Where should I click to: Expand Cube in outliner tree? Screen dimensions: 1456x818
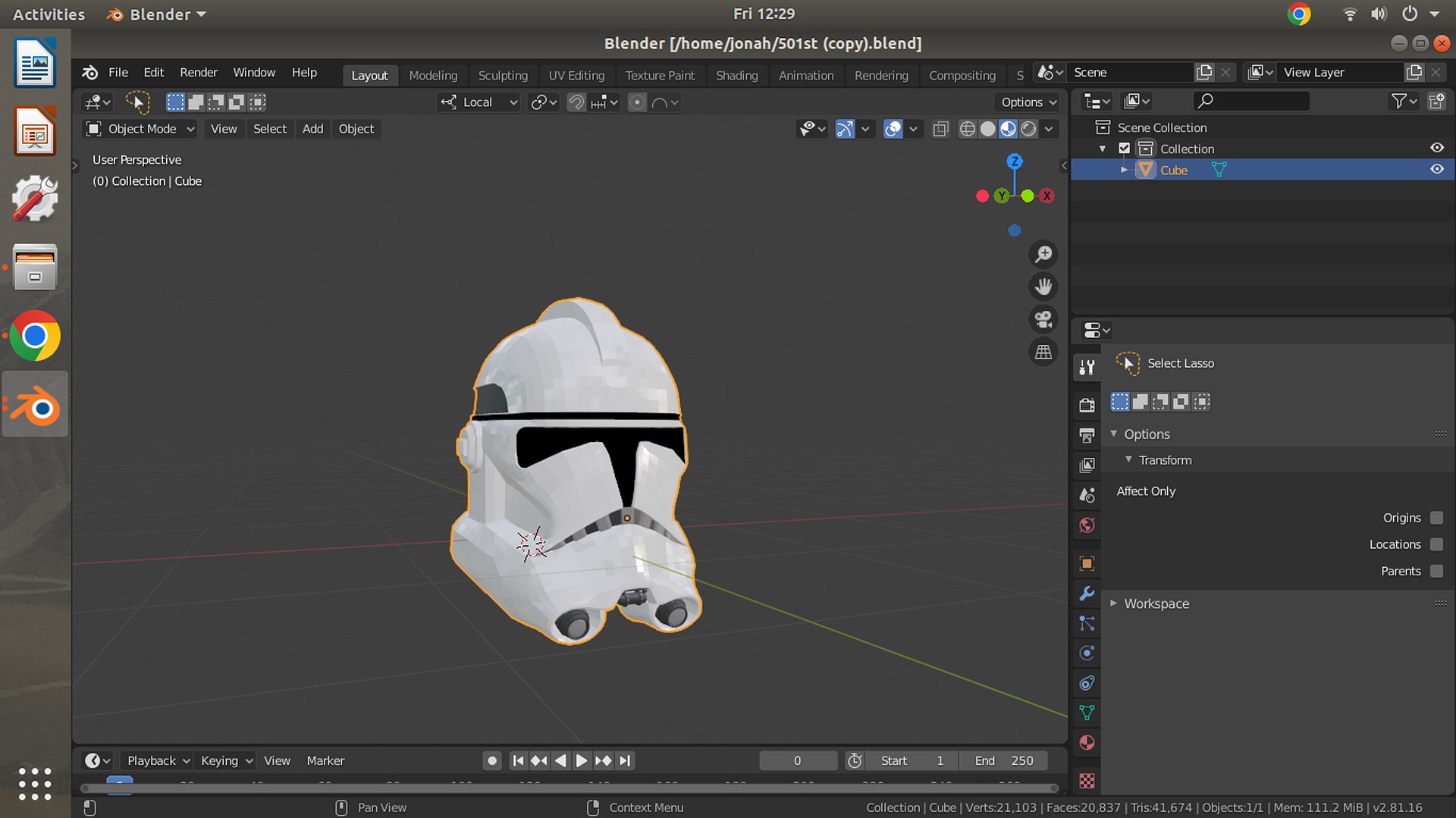click(x=1124, y=170)
